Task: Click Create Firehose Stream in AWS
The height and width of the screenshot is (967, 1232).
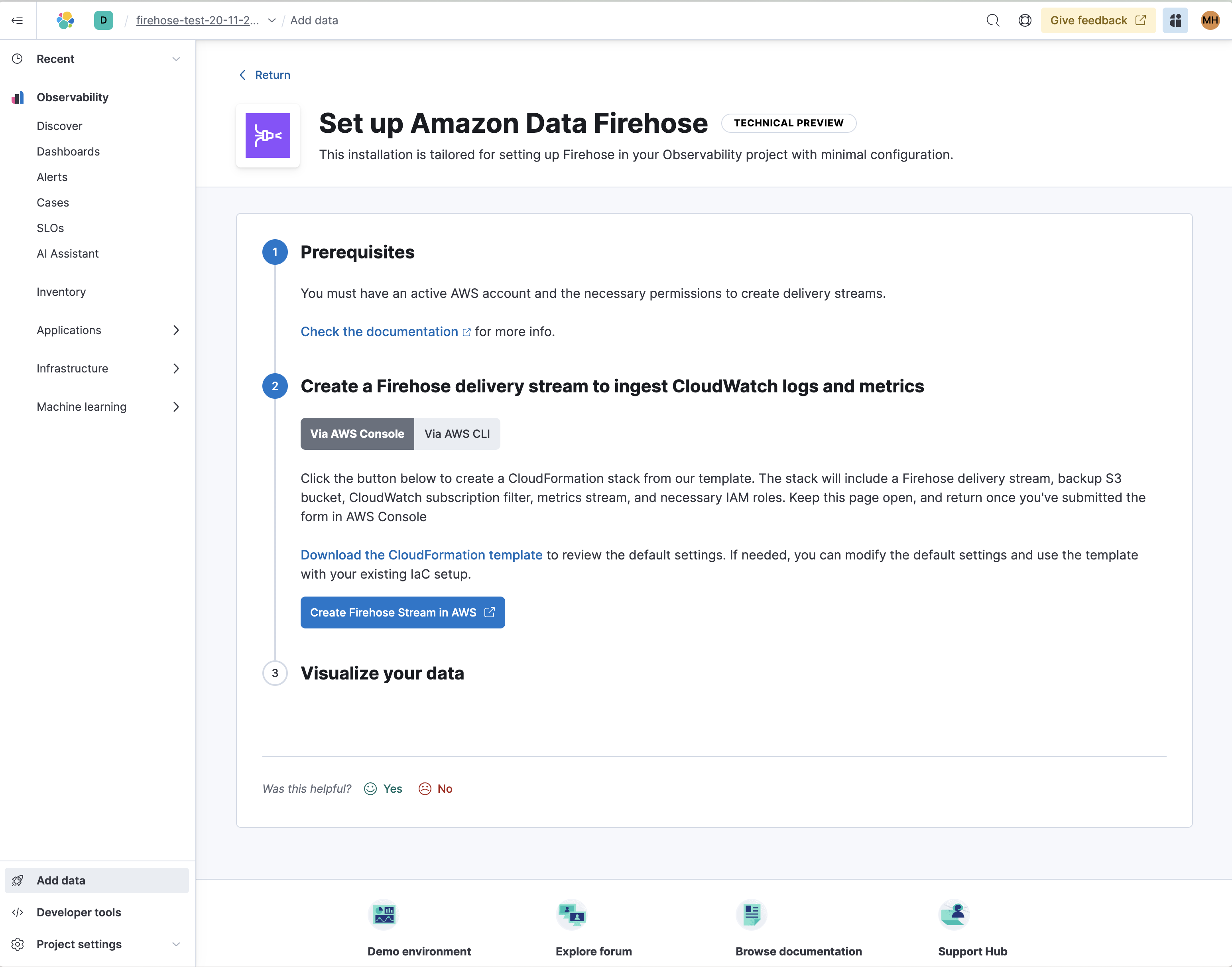Action: click(402, 612)
